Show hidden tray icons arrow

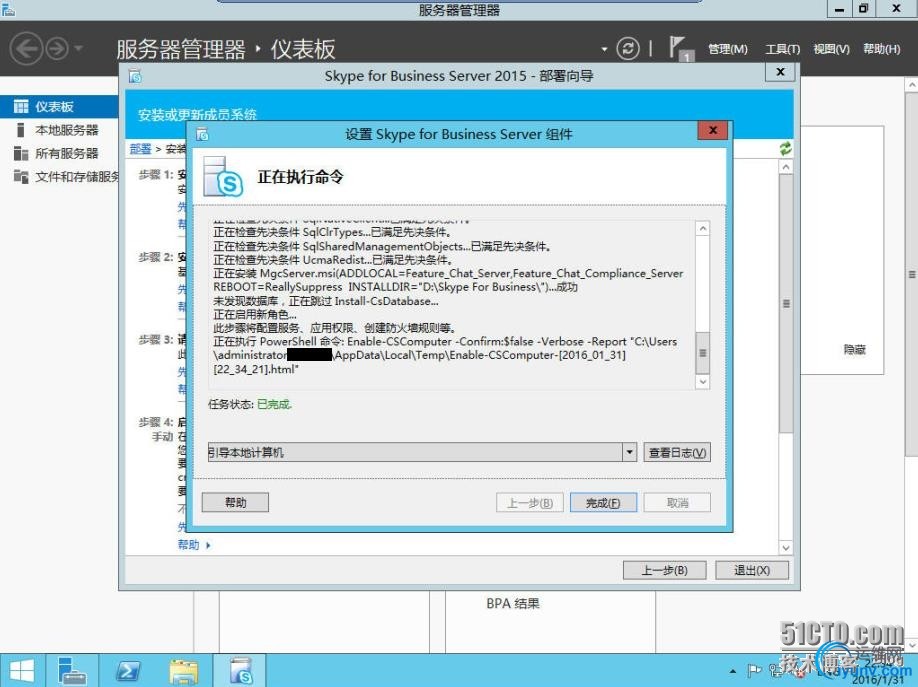(x=732, y=671)
